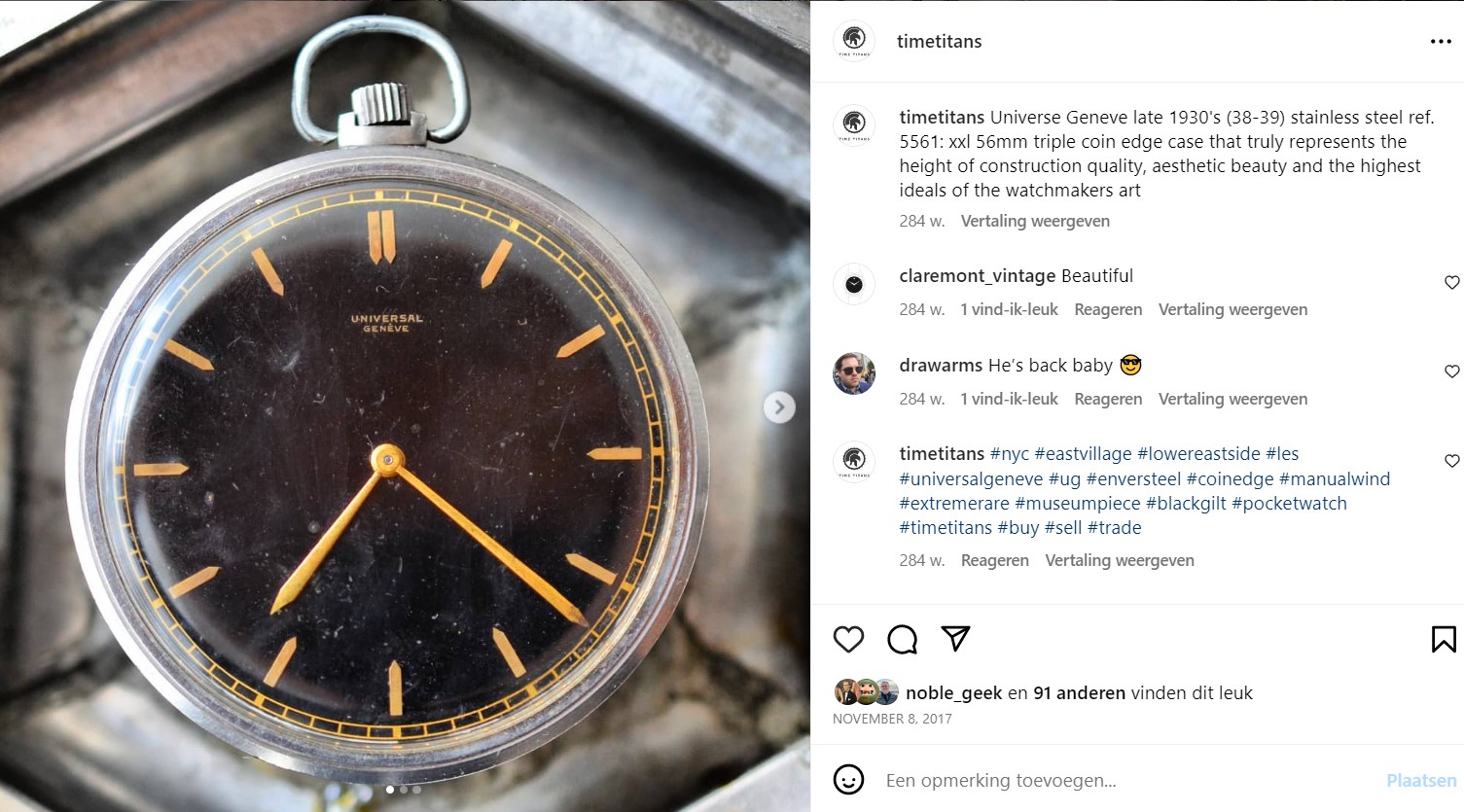View the list of 91 anderen likes
The width and height of the screenshot is (1464, 812).
pos(1079,692)
